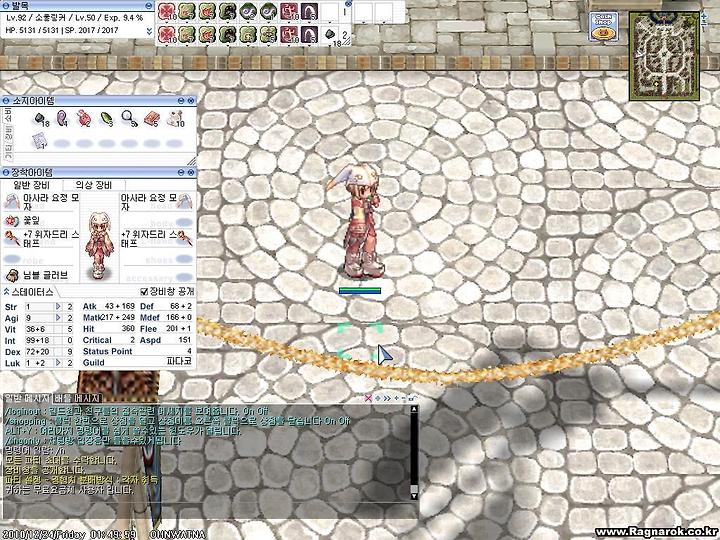Minimize the 장착아이템 equipment window
Image resolution: width=720 pixels, height=540 pixels.
click(181, 172)
